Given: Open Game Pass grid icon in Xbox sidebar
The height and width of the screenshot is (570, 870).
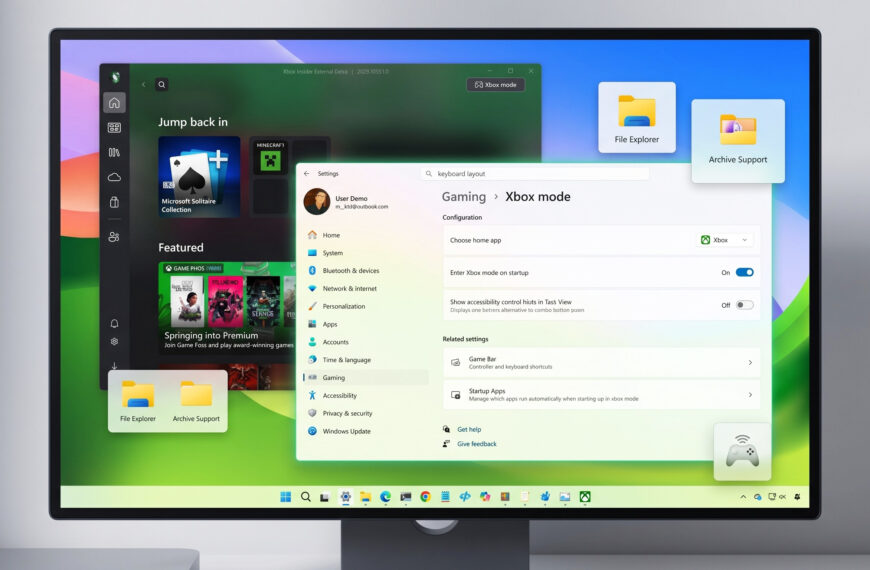Looking at the screenshot, I should 114,128.
